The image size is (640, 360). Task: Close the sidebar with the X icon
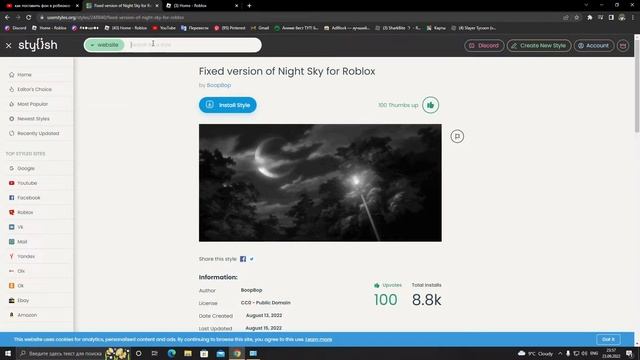point(9,46)
